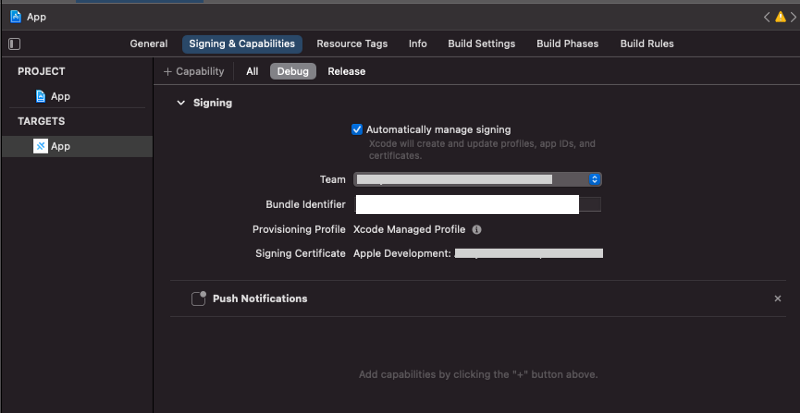The height and width of the screenshot is (413, 800).
Task: Toggle the targets sidebar panel icon
Action: pyautogui.click(x=14, y=44)
